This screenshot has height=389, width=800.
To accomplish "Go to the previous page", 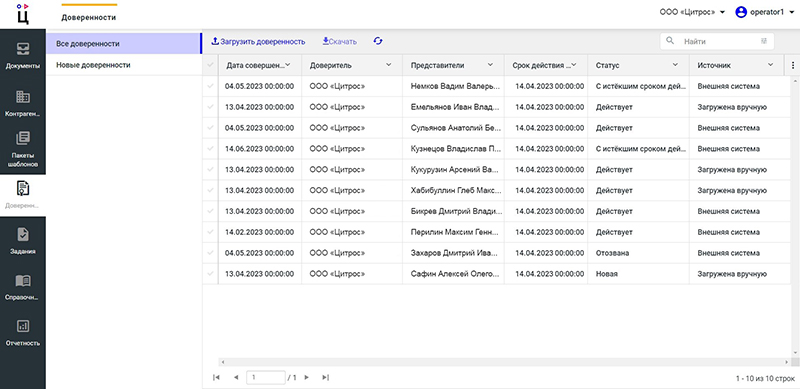I will [236, 377].
